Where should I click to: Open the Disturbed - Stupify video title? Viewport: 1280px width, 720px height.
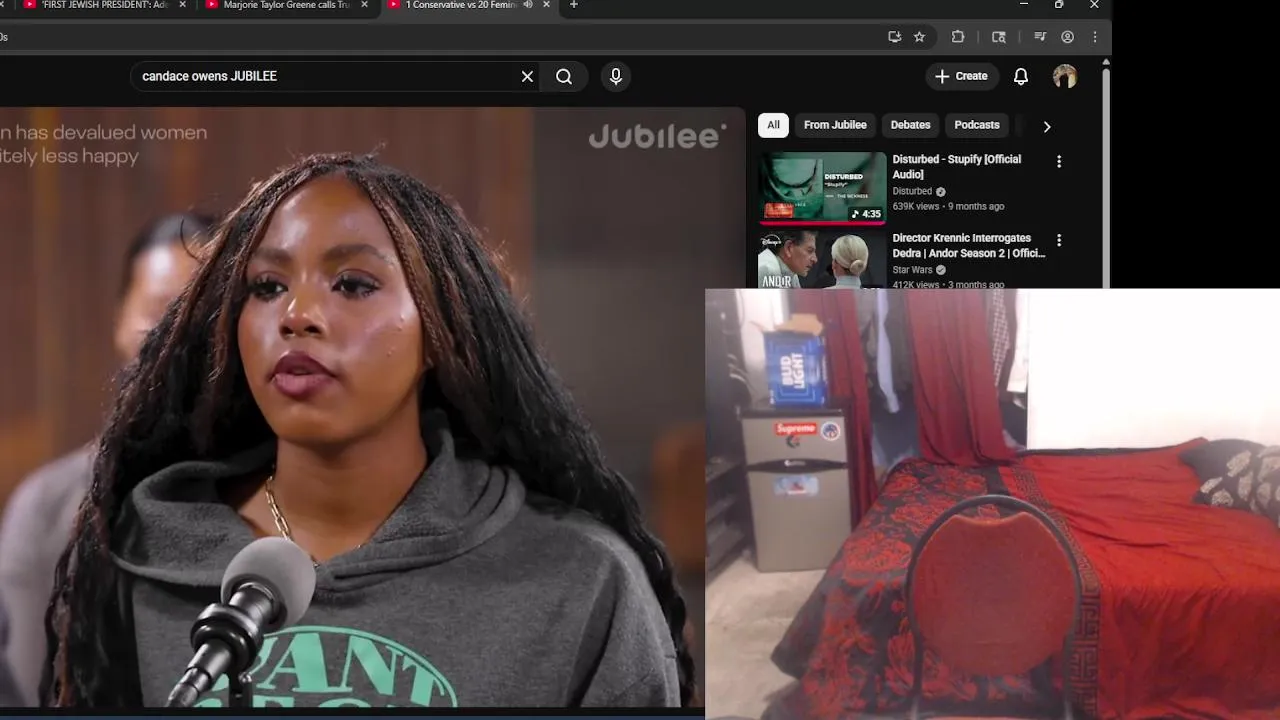tap(957, 167)
